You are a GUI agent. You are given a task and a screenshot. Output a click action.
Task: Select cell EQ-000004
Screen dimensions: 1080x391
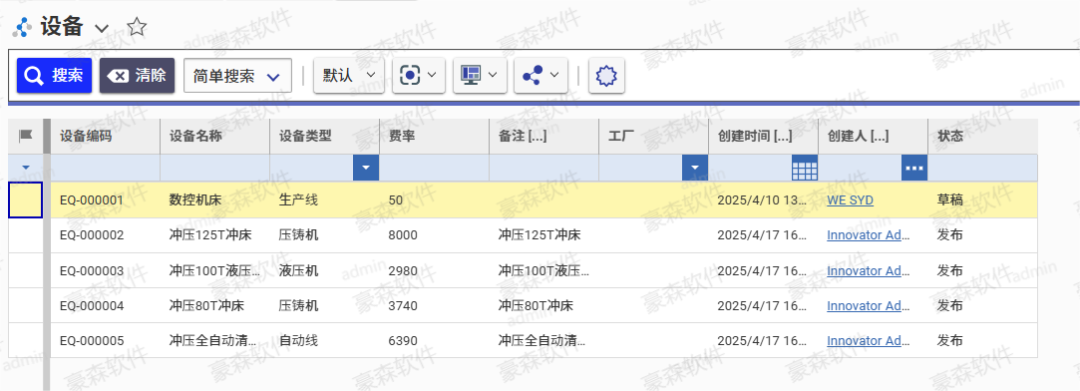(x=106, y=306)
